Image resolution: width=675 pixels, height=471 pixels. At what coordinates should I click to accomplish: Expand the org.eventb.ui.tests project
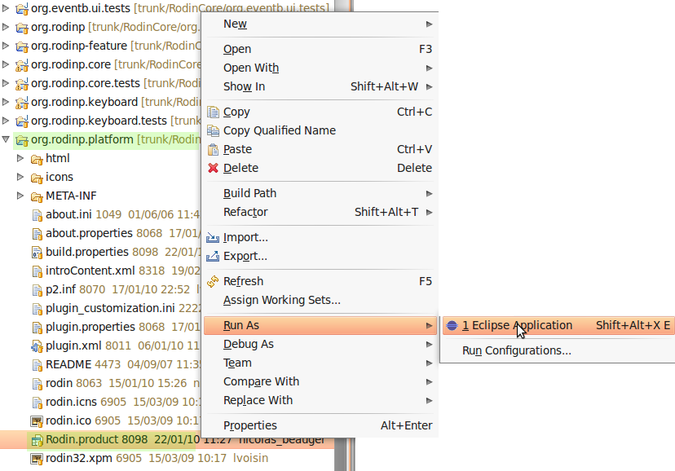pyautogui.click(x=6, y=8)
